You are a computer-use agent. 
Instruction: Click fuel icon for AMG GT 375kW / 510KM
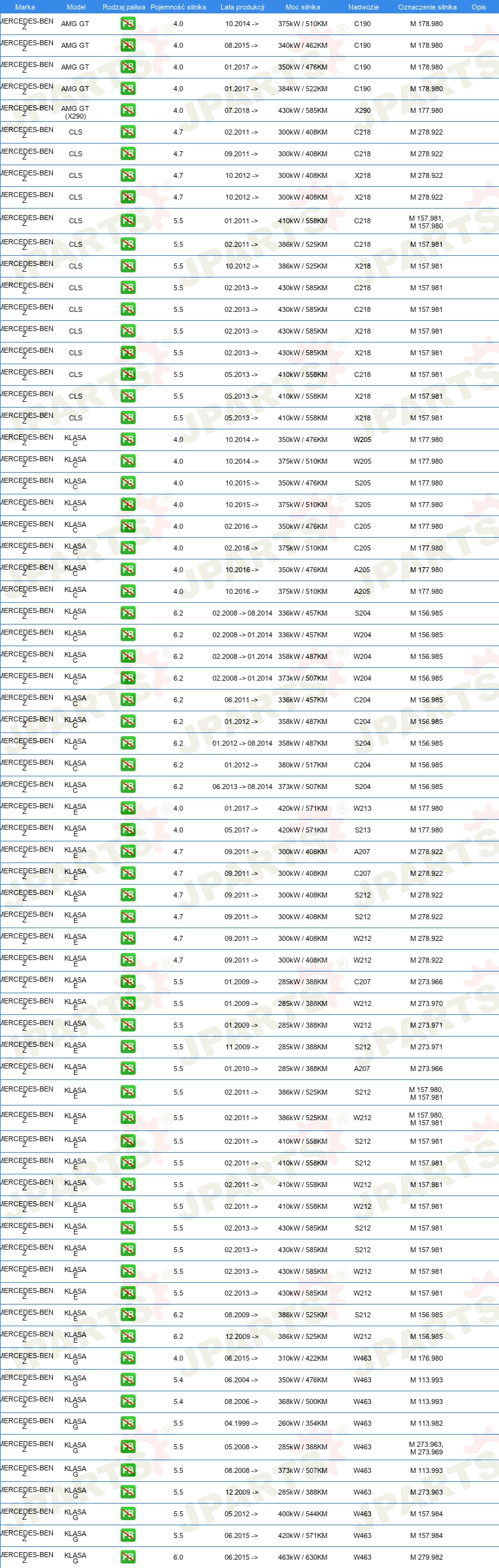pos(128,24)
